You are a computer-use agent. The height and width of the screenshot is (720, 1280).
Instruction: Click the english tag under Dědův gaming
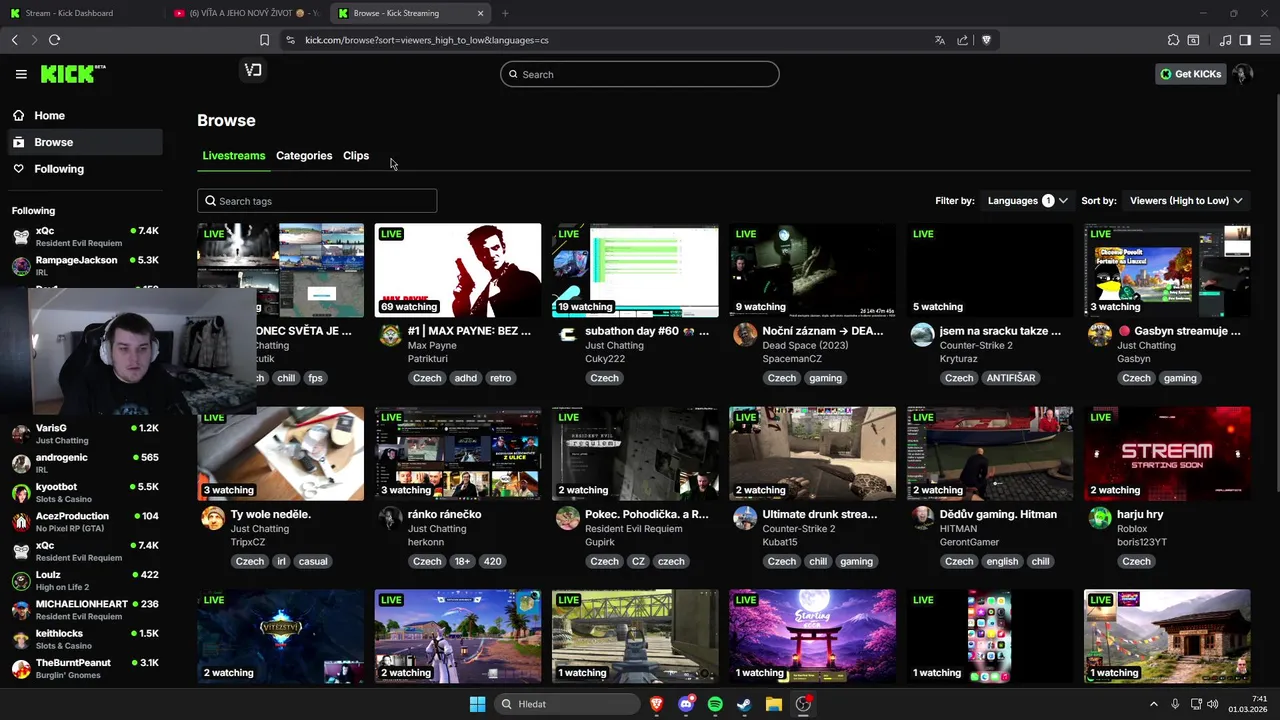pos(1002,561)
